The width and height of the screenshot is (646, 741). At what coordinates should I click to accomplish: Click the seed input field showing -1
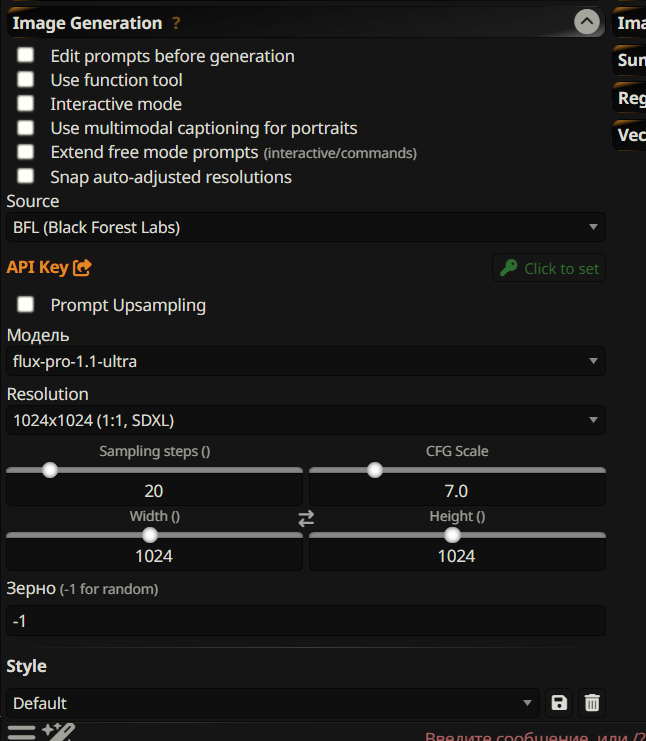(305, 621)
